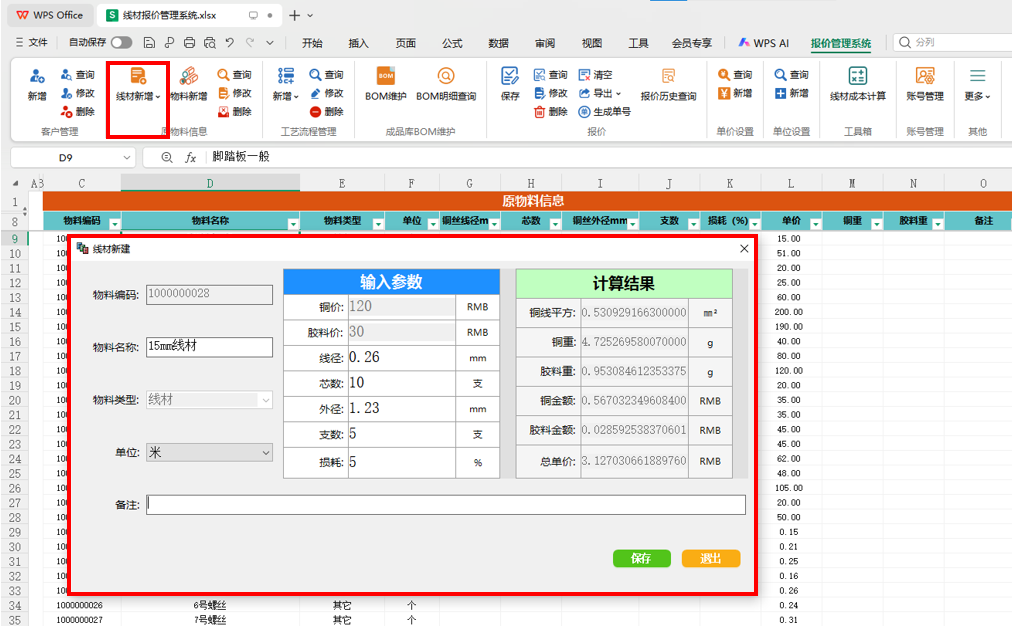
Task: Click 修改 in the 客户管理 group
Action: [x=78, y=93]
